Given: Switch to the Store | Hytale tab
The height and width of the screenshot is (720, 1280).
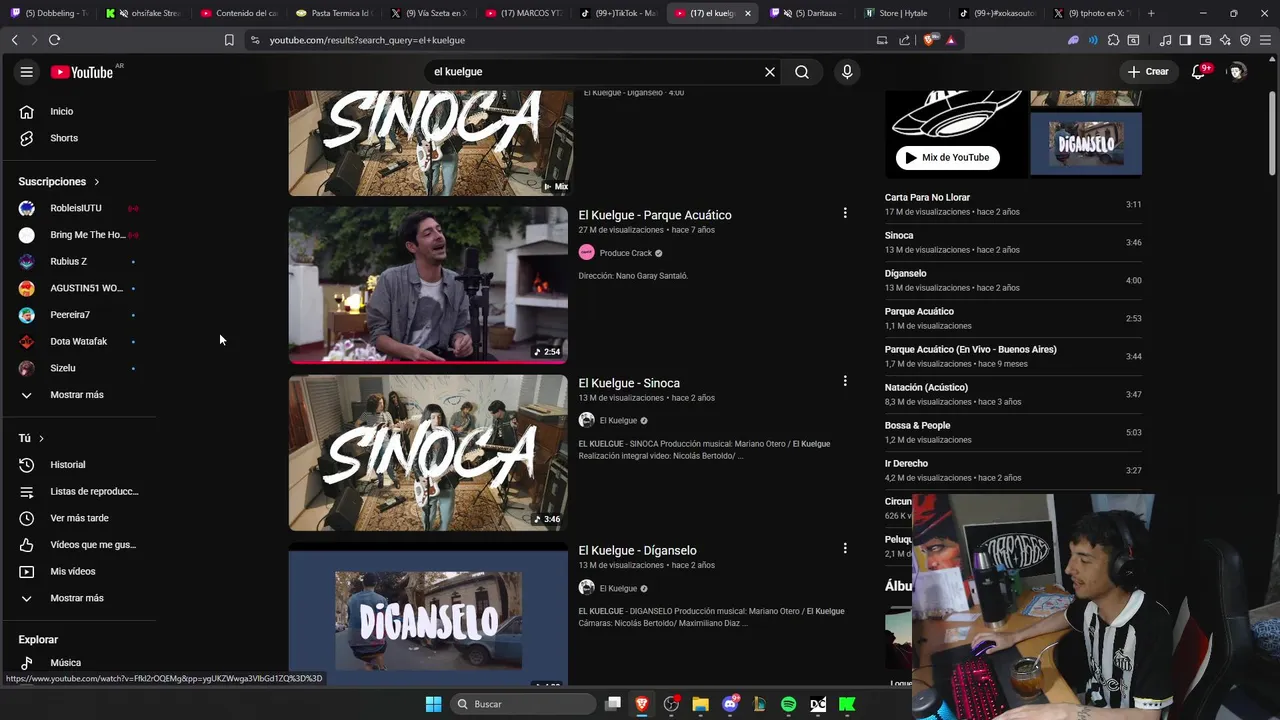Looking at the screenshot, I should [x=903, y=13].
